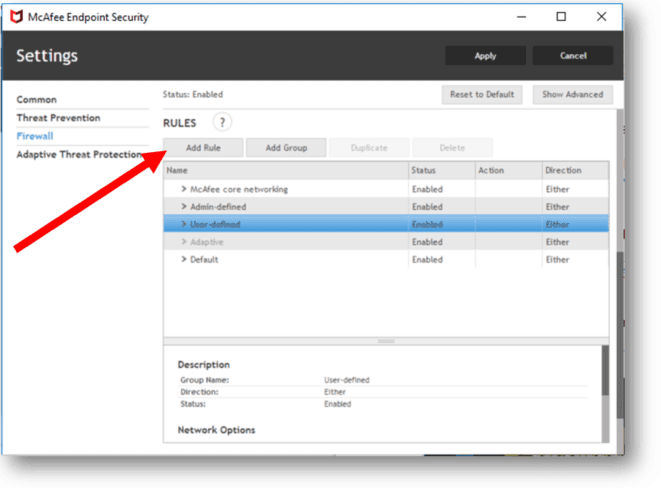This screenshot has height=488, width=661.
Task: Click the McAfee shield logo icon
Action: click(16, 17)
